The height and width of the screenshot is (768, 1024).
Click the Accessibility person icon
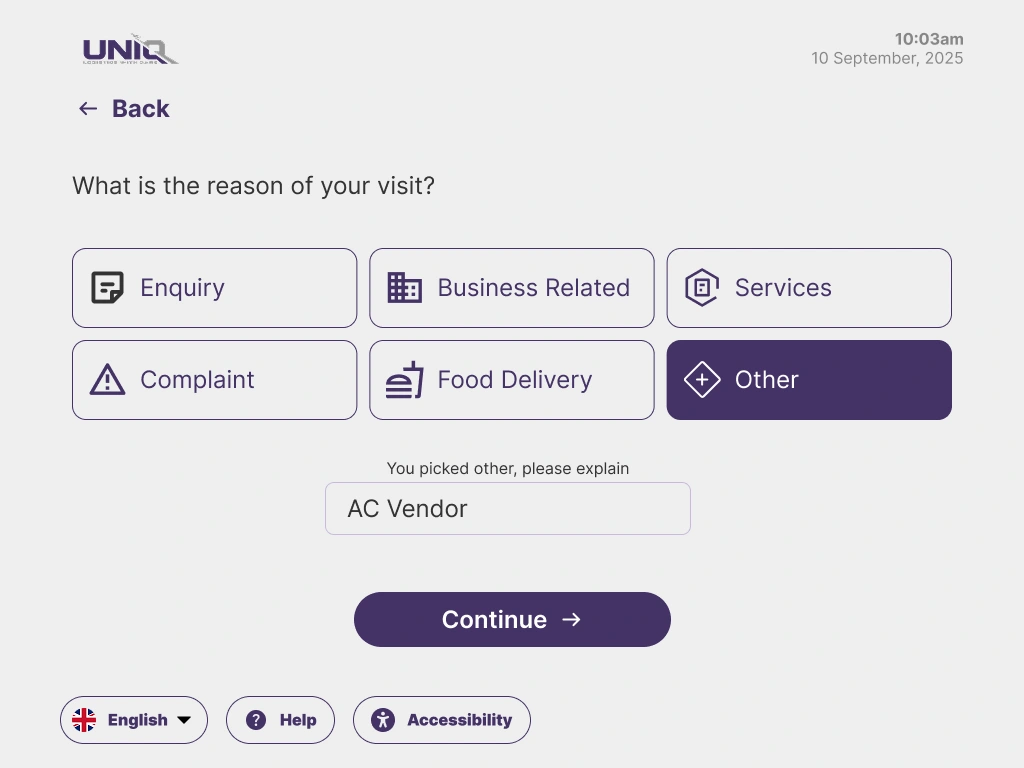[x=383, y=720]
